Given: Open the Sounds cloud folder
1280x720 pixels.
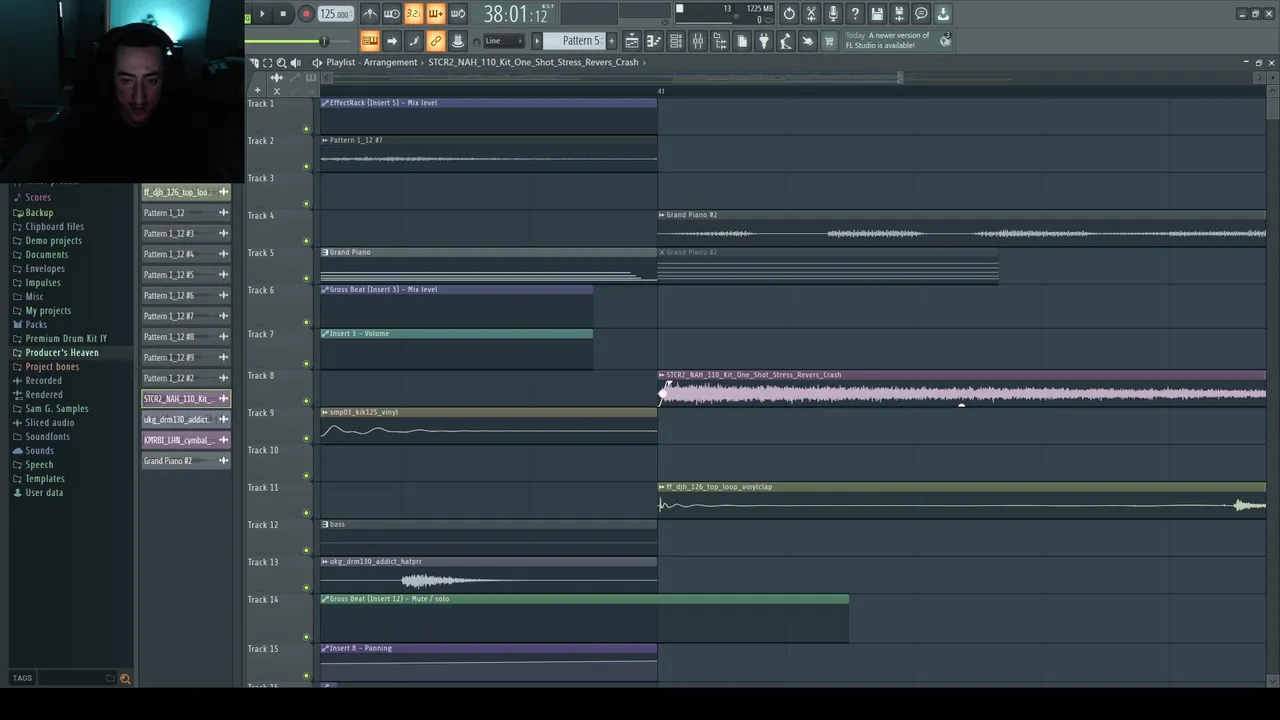Looking at the screenshot, I should point(39,450).
